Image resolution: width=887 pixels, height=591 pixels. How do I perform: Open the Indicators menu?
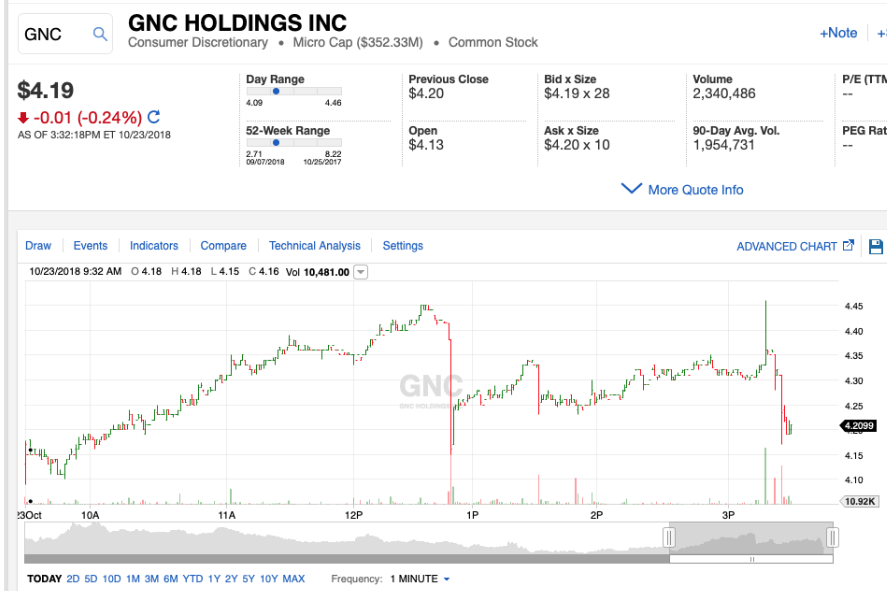coord(154,245)
